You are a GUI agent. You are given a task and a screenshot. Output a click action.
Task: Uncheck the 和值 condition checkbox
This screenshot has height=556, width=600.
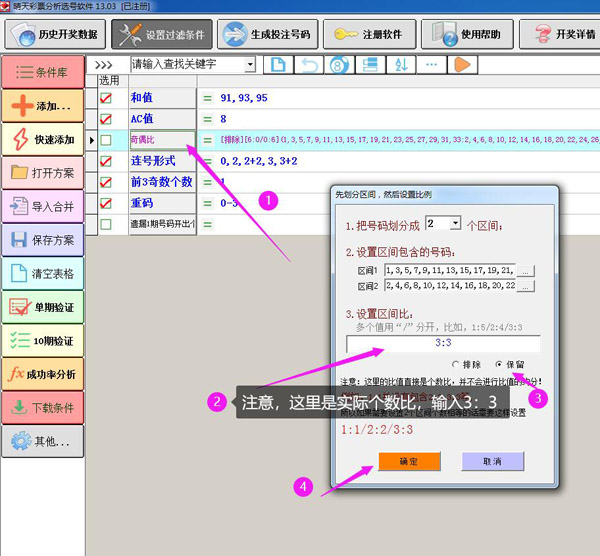[x=106, y=98]
